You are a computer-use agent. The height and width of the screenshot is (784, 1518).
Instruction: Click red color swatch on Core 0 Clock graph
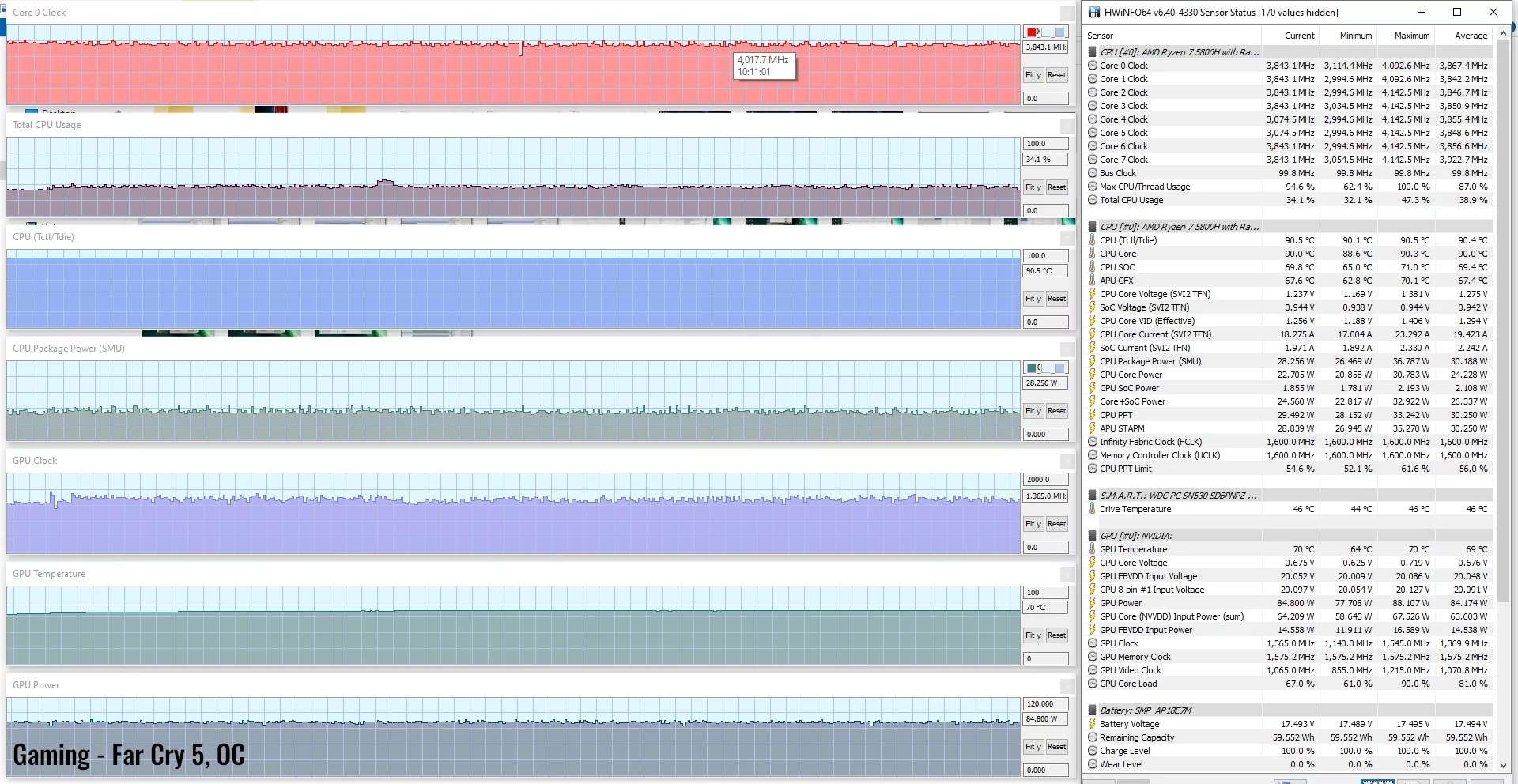click(x=1032, y=32)
